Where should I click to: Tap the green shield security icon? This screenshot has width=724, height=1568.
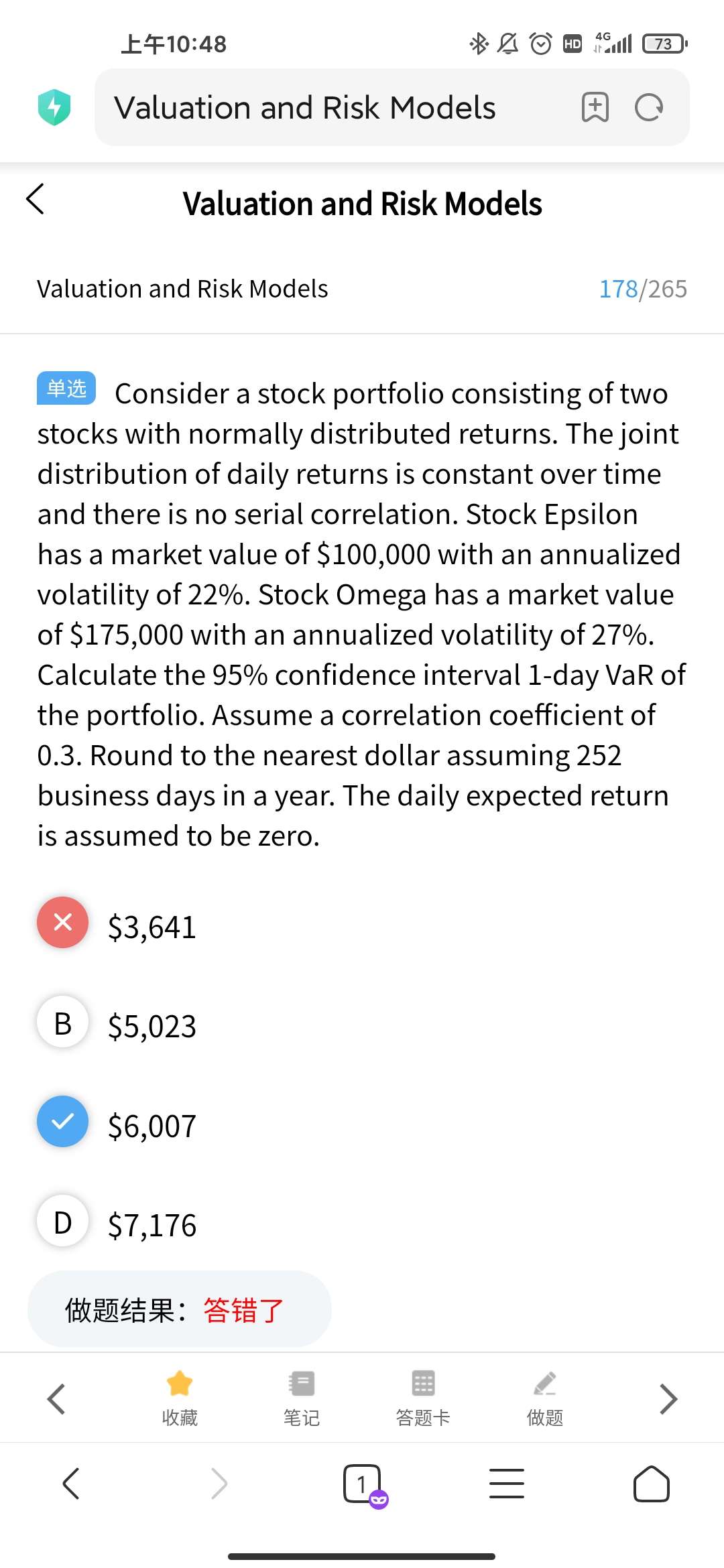[54, 107]
